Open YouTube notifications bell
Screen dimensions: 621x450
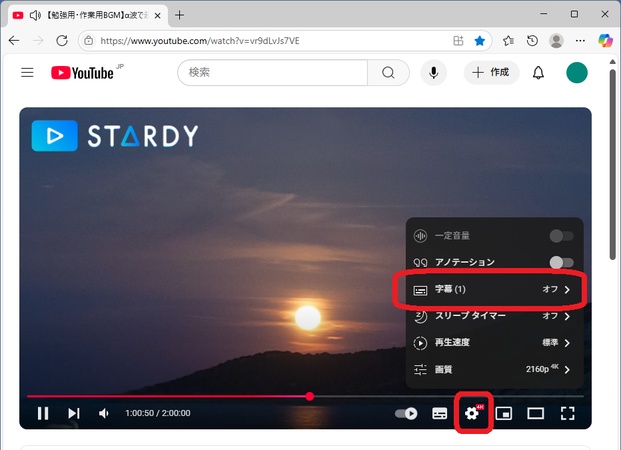point(538,72)
